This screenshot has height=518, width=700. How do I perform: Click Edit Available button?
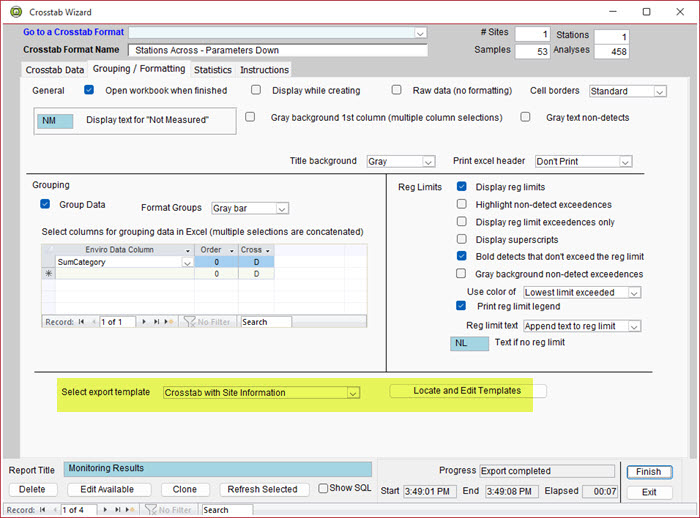point(107,489)
